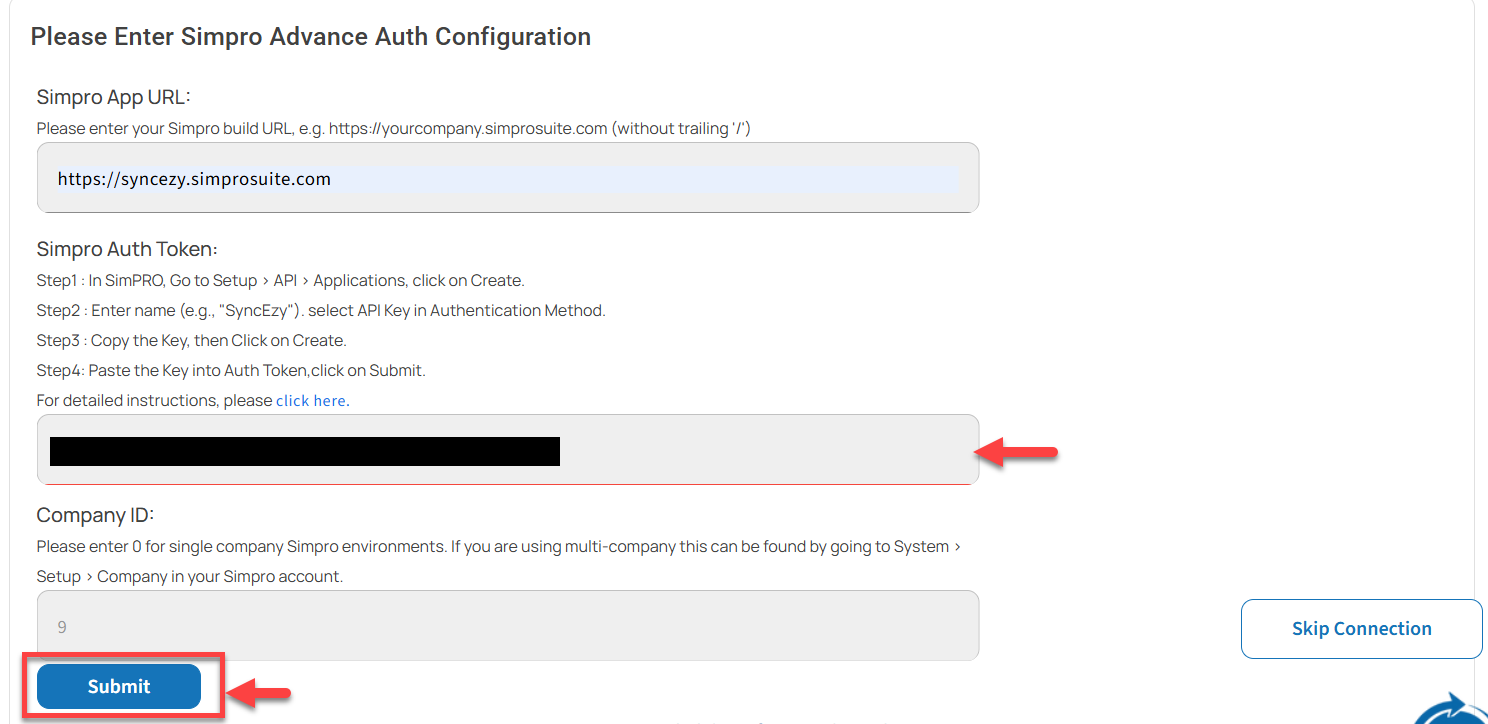Click the Step2 API Key instruction text
This screenshot has width=1488, height=724.
[322, 310]
